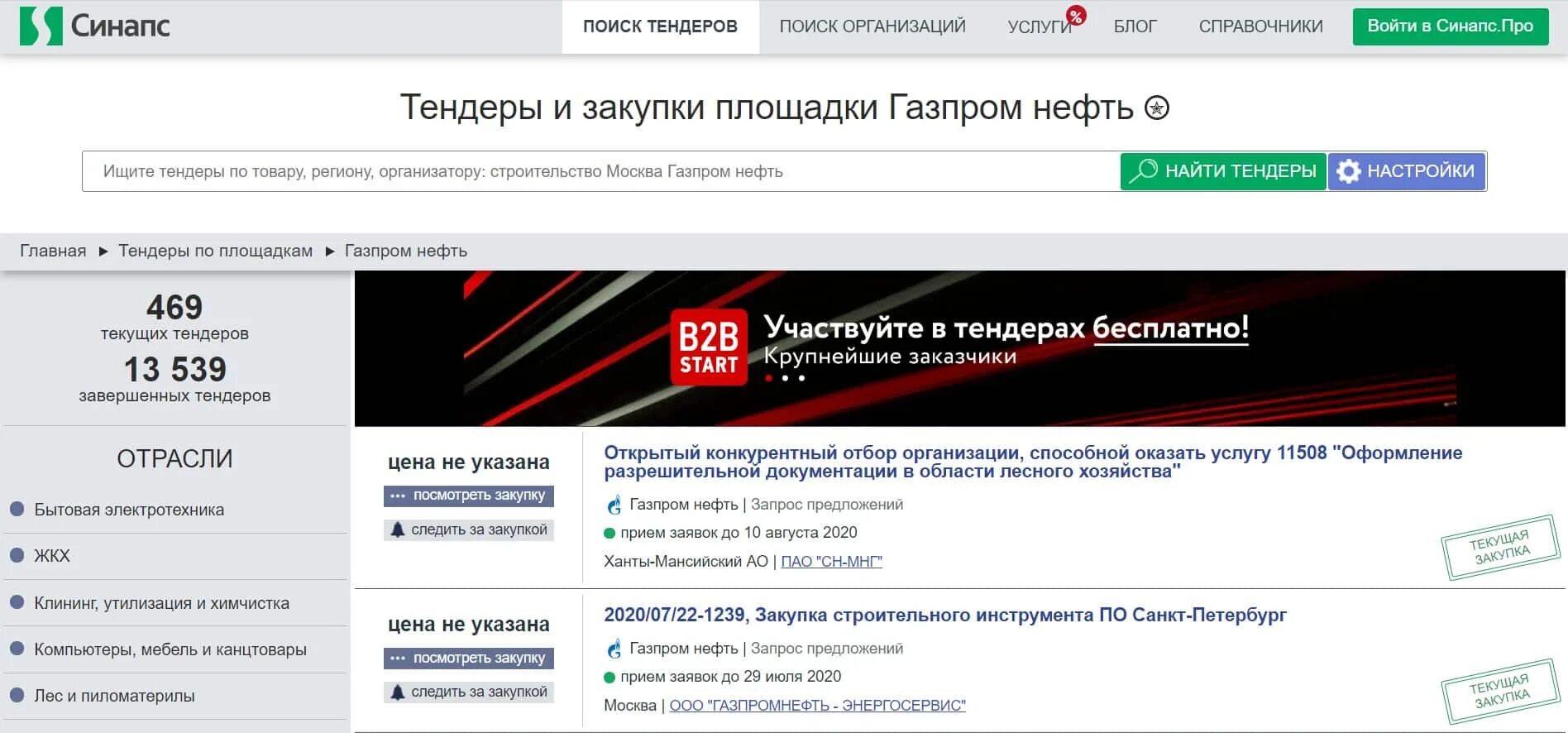
Task: Go to Главная breadcrumb
Action: click(53, 251)
